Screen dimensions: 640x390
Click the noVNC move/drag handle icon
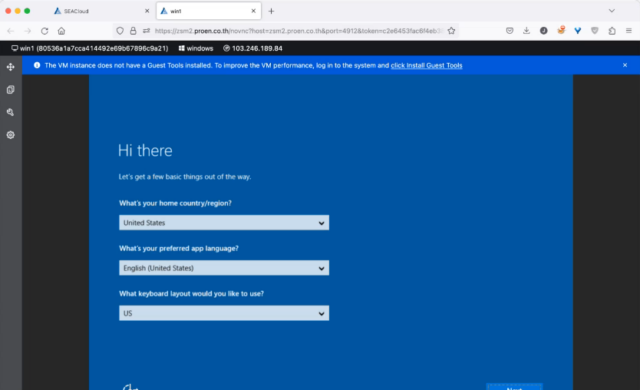click(x=11, y=67)
